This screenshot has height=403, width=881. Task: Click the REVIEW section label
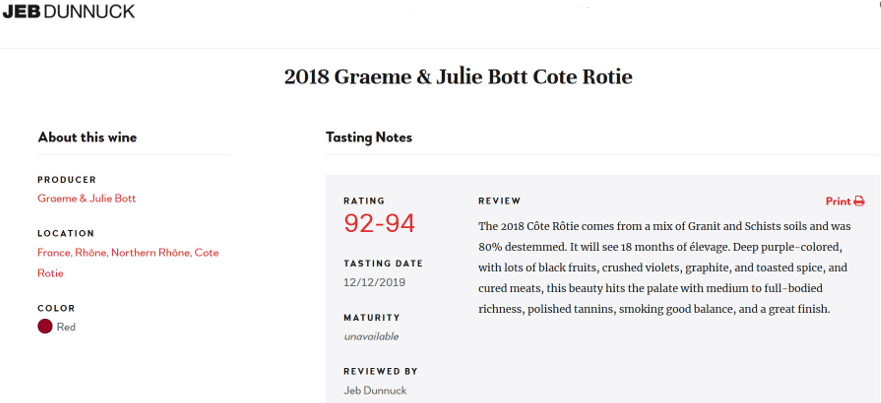click(499, 201)
